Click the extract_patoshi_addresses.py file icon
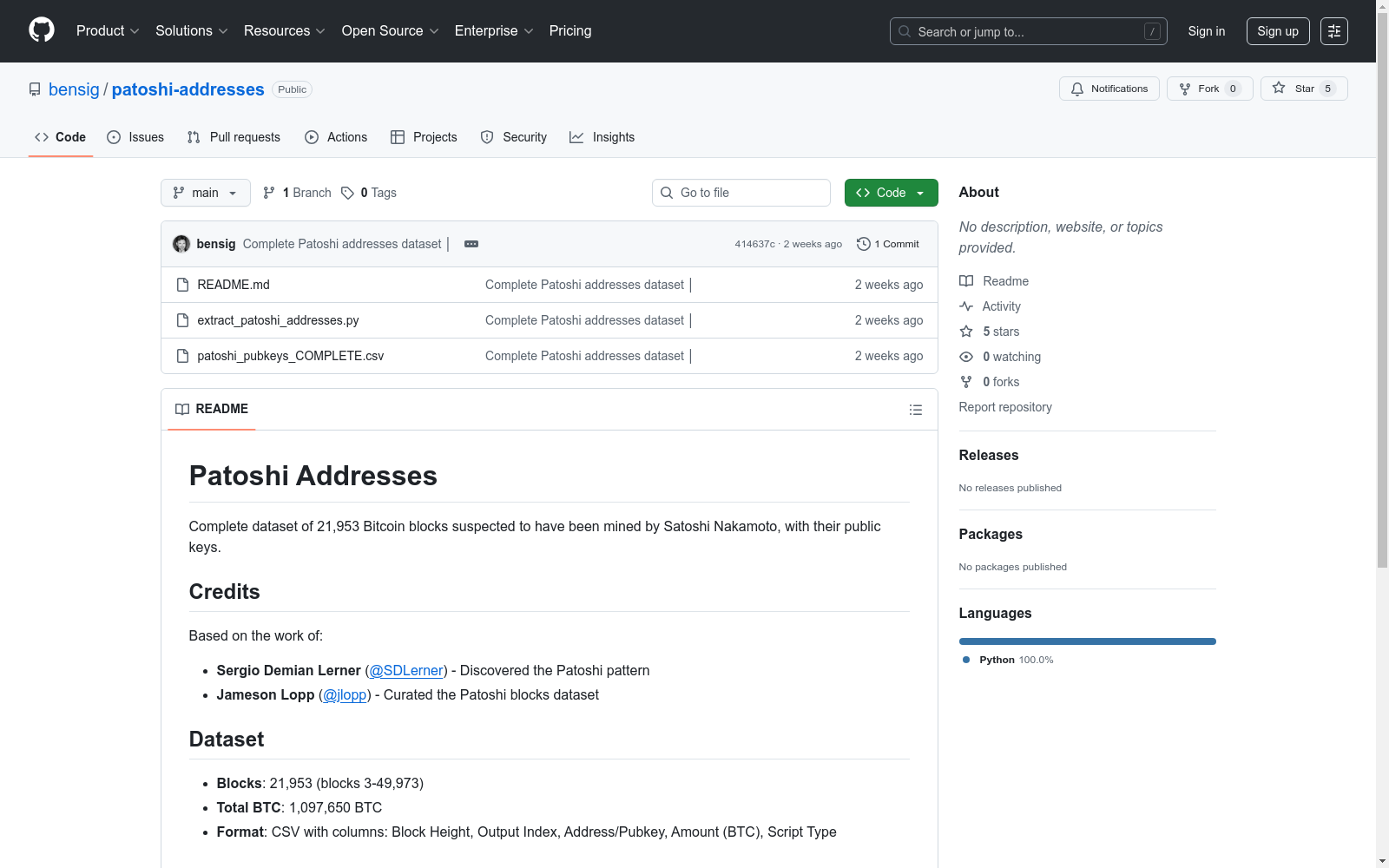 (x=182, y=320)
